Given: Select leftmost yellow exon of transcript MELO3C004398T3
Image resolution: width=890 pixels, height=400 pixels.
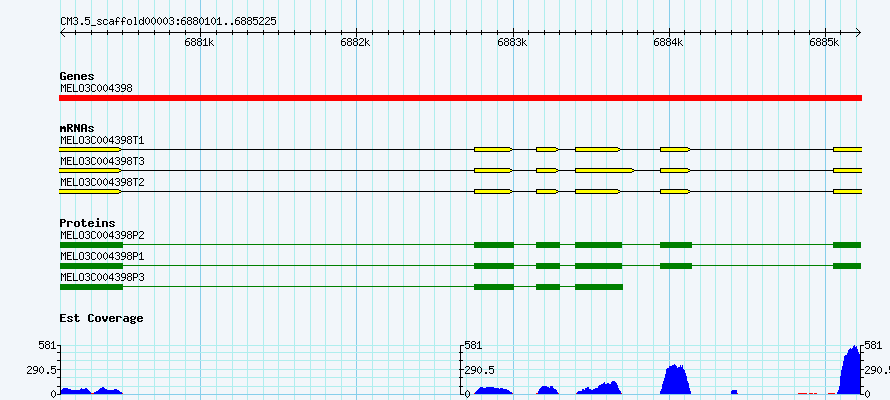Looking at the screenshot, I should point(90,170).
